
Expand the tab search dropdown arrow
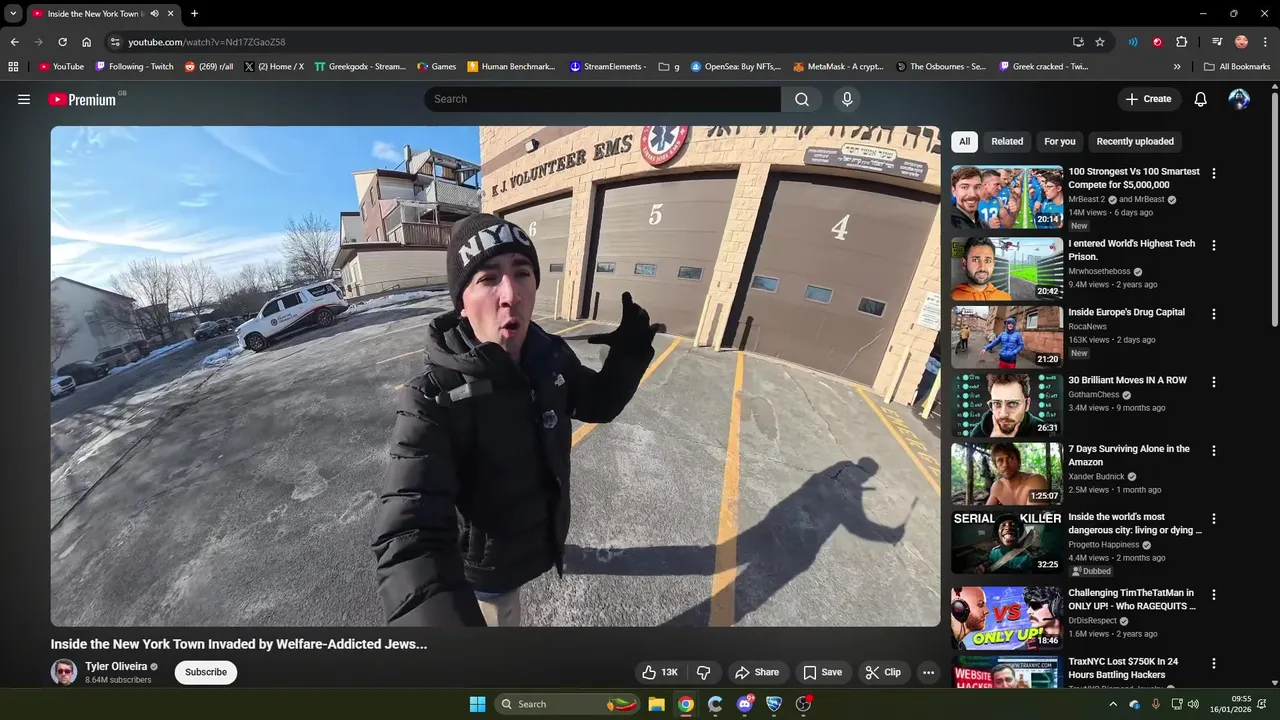click(x=13, y=14)
